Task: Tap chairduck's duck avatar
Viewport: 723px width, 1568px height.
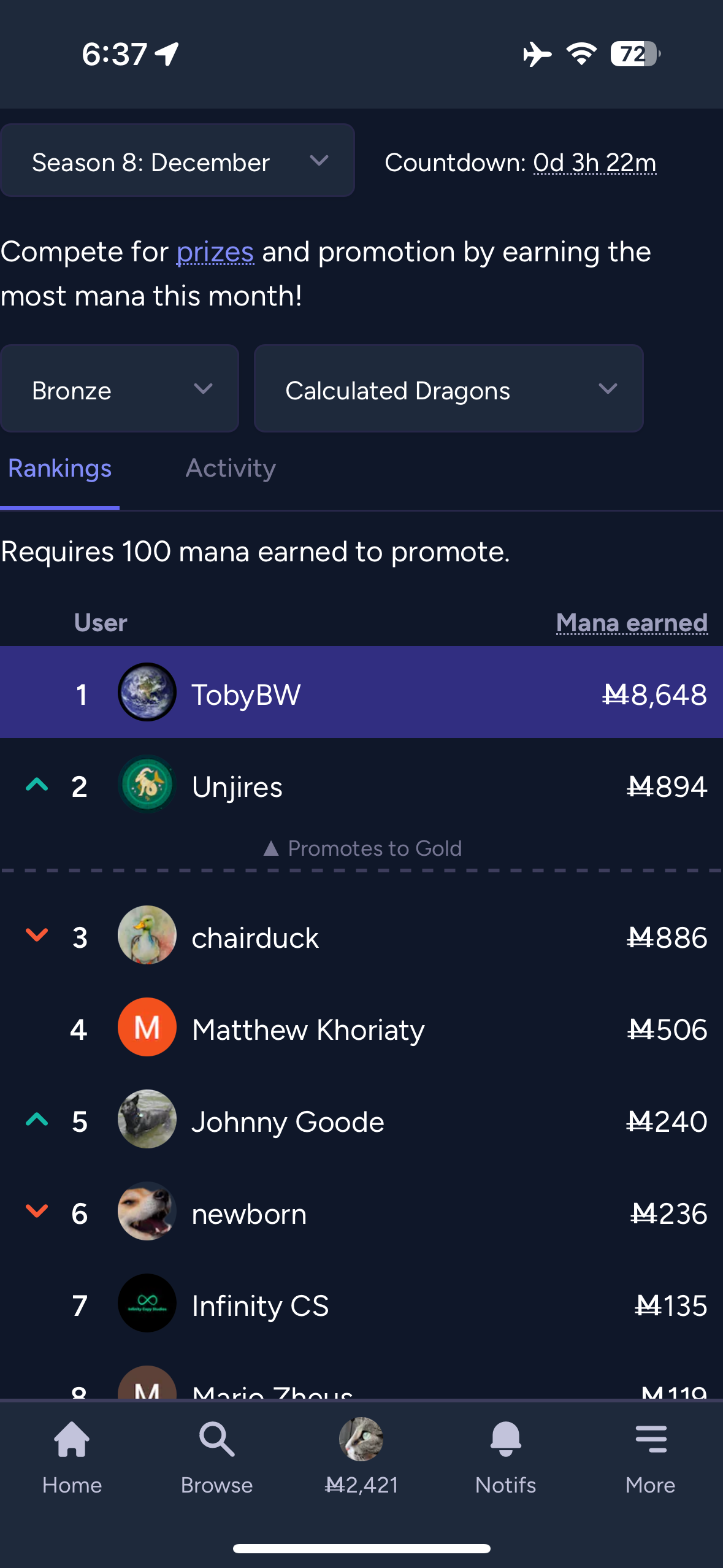Action: 147,935
